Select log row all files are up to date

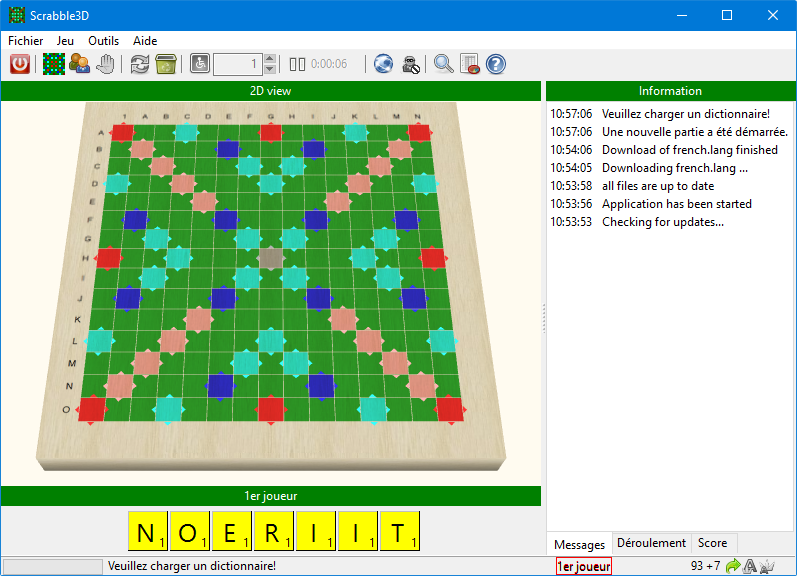coord(670,186)
